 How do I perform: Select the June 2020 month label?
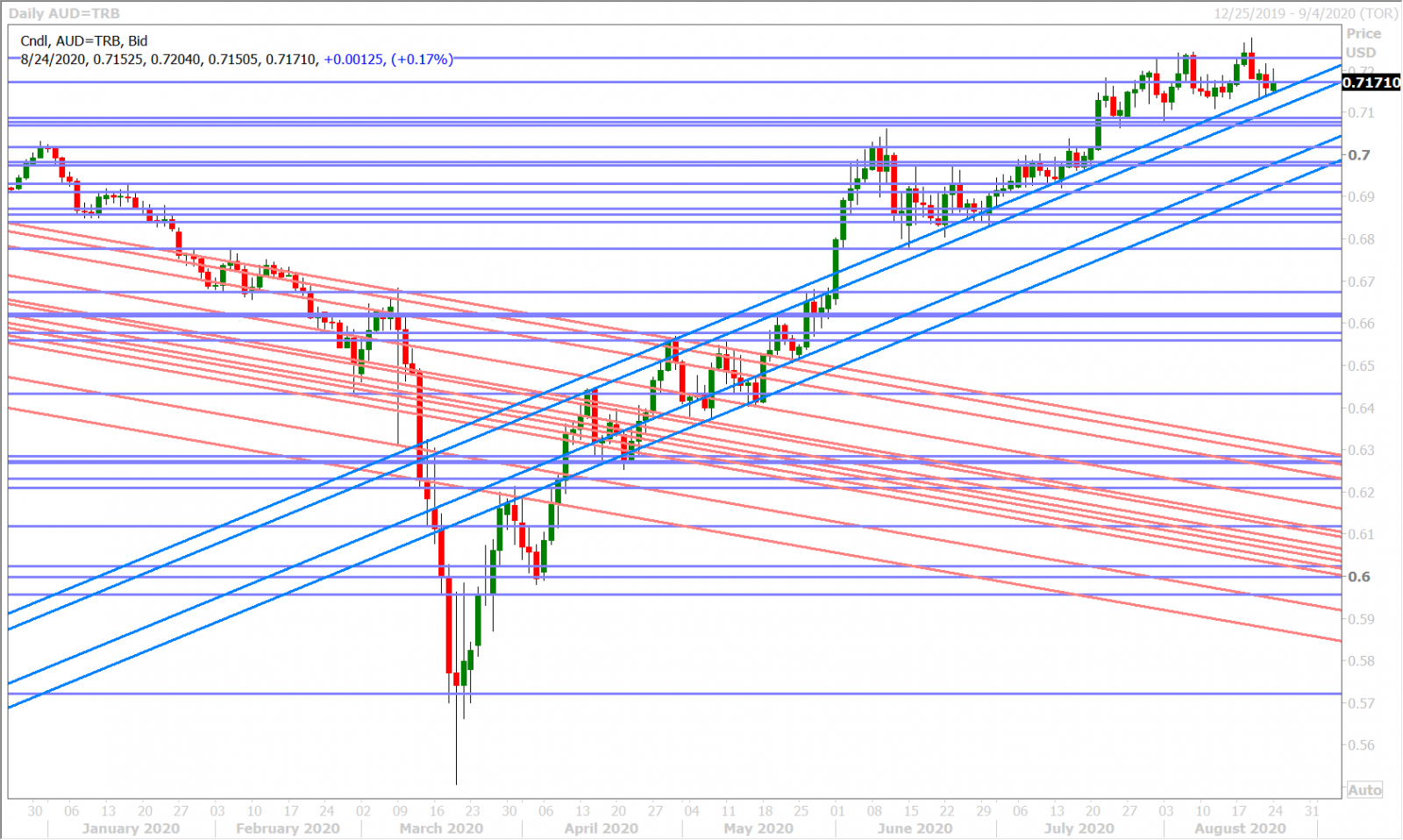coord(915,829)
